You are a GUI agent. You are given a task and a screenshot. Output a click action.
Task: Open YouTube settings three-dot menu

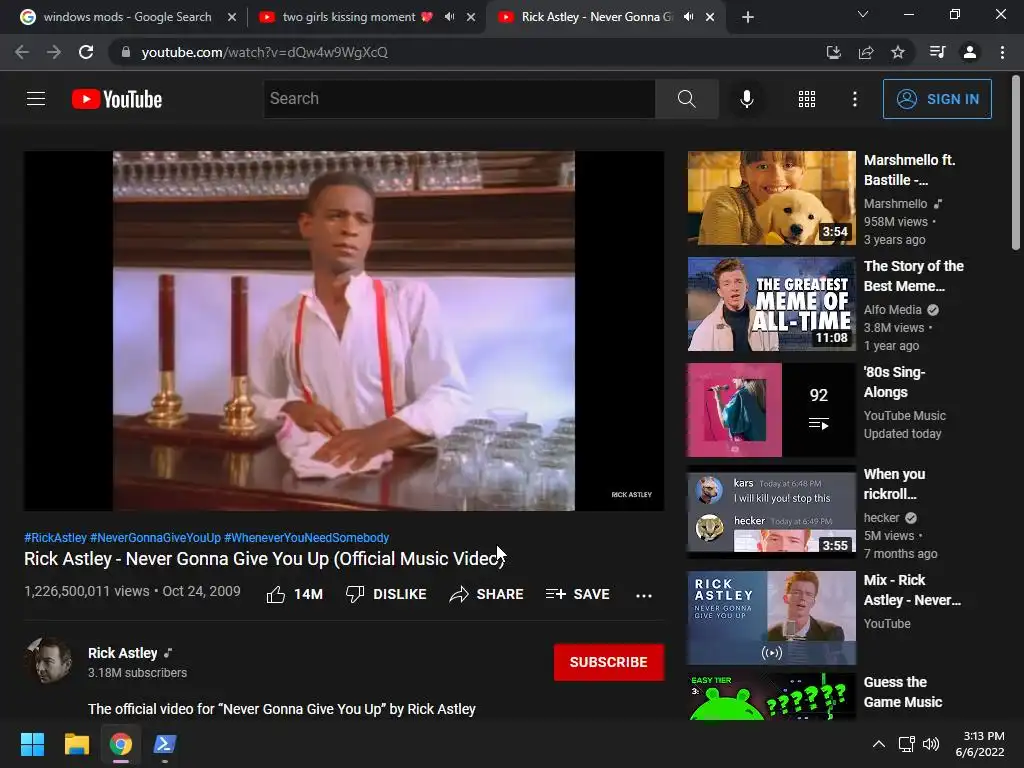pos(854,99)
